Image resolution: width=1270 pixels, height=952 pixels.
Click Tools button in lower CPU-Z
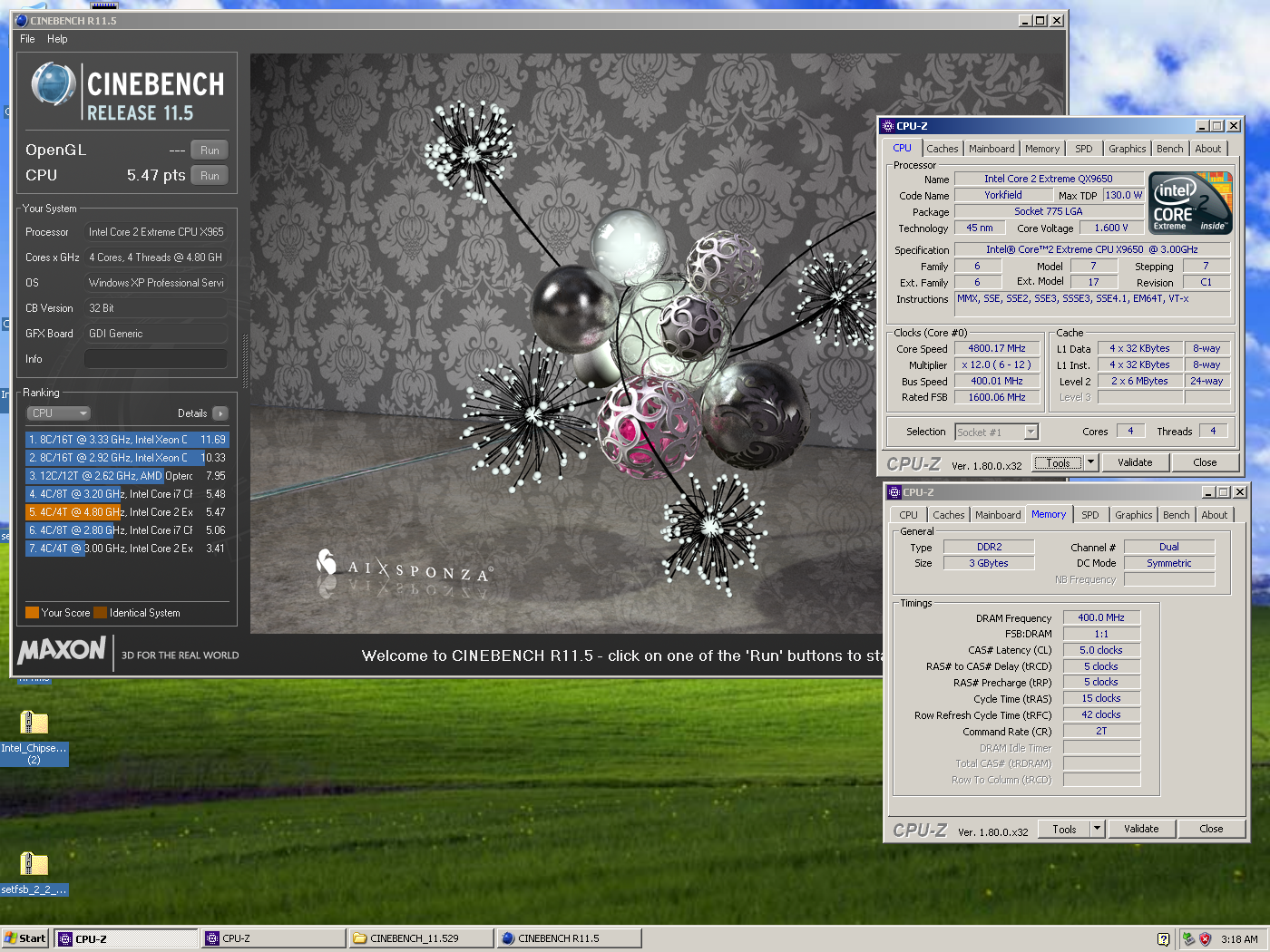(x=1065, y=829)
